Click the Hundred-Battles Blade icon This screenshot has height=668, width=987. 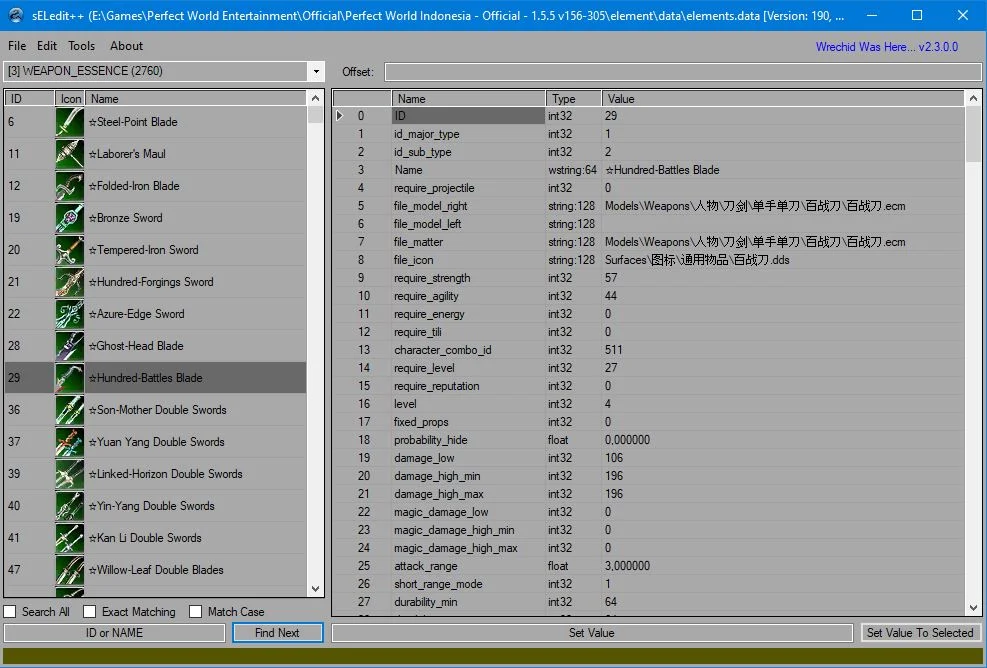coord(69,378)
